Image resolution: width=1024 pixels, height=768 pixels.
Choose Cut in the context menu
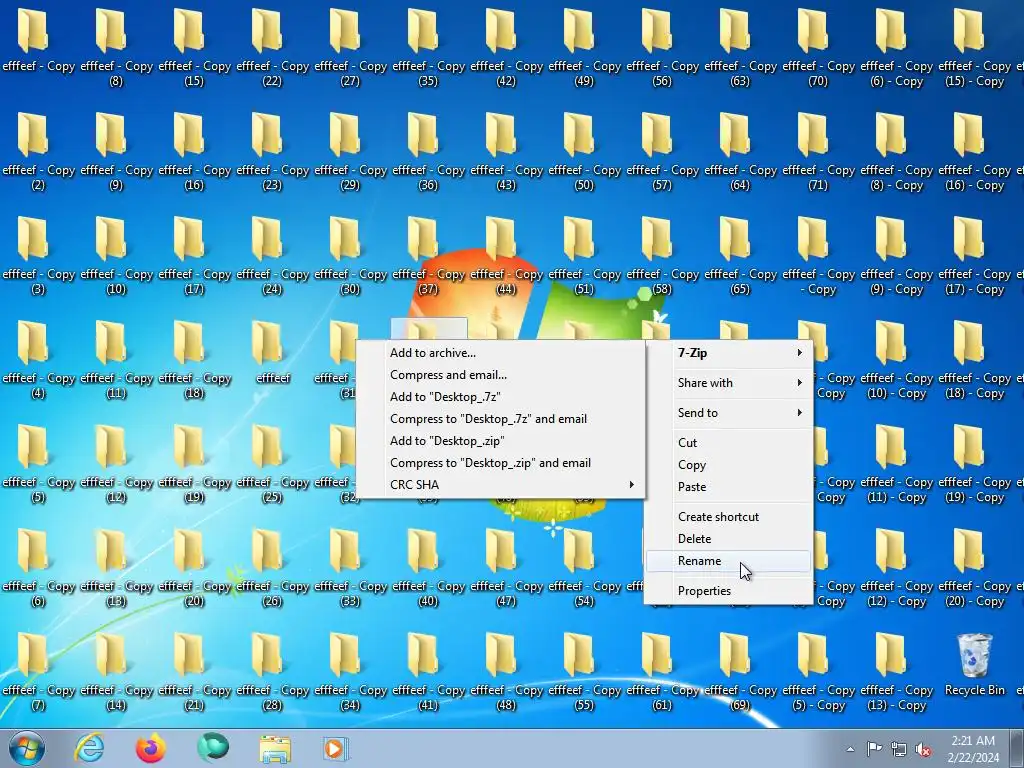tap(729, 443)
